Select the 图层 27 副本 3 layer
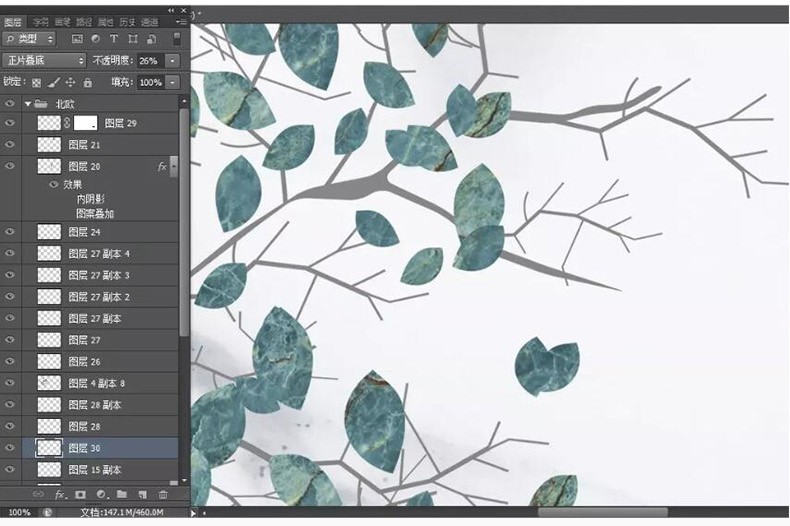The width and height of the screenshot is (790, 526). coord(99,275)
